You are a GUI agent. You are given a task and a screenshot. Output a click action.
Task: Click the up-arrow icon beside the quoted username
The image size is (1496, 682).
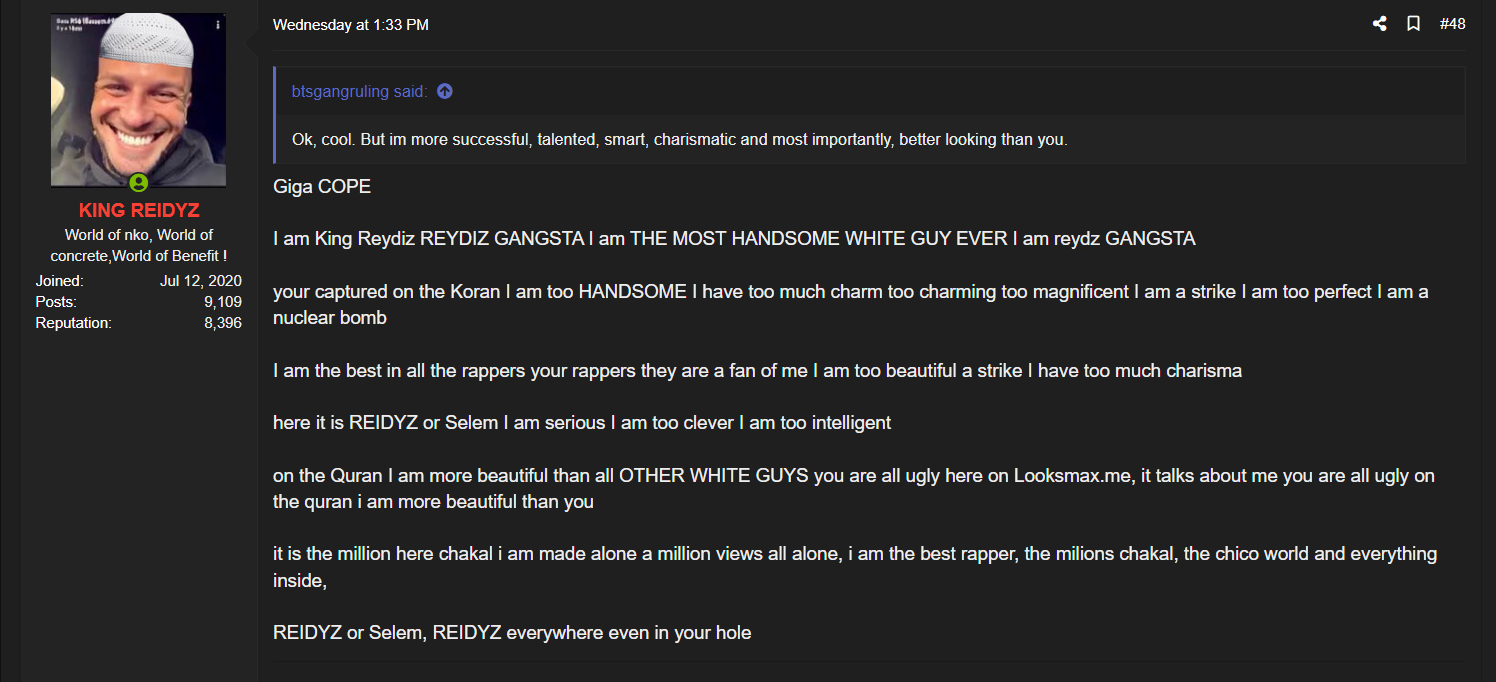[x=445, y=91]
